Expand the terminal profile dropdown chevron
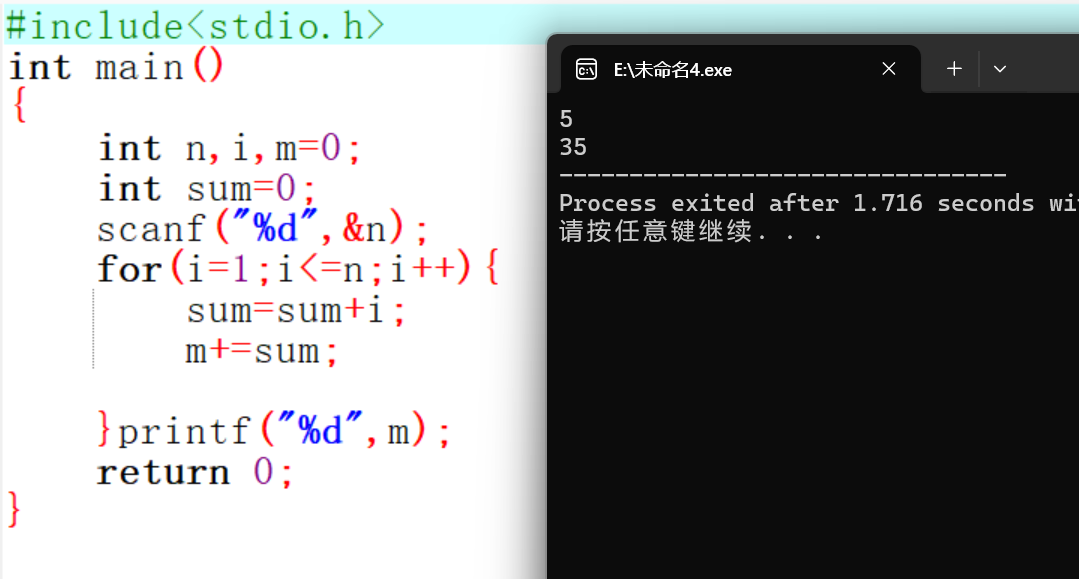Screen dimensions: 1079x579 click(1000, 69)
